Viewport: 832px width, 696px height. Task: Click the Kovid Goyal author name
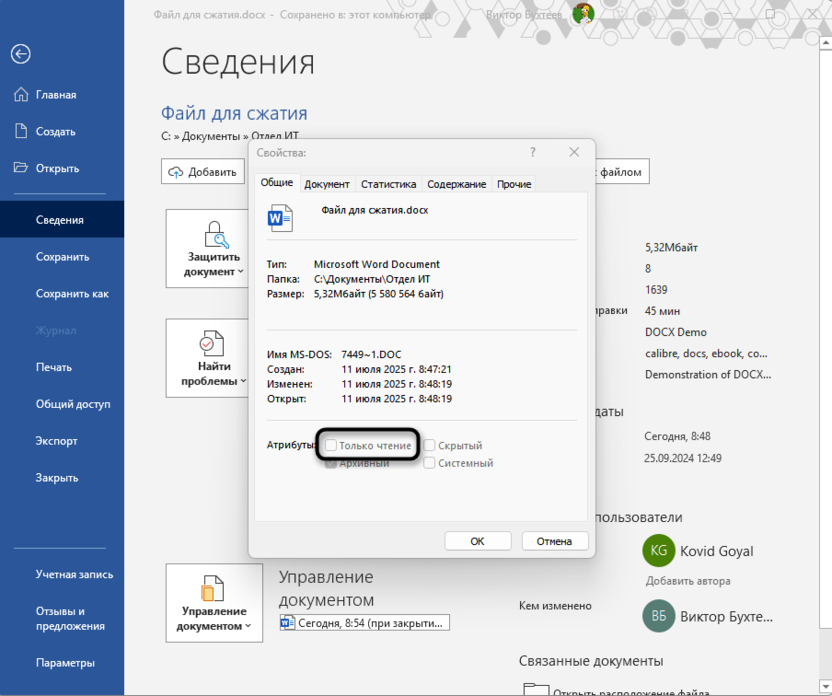pyautogui.click(x=716, y=551)
